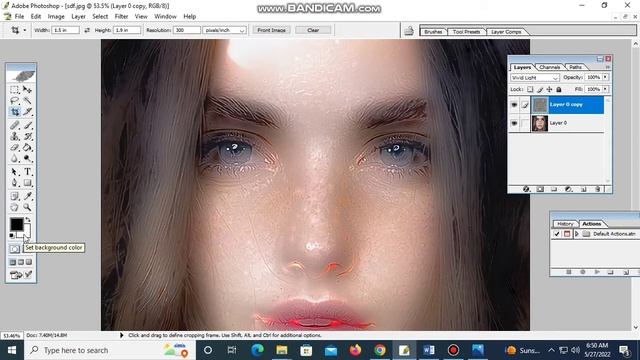
Task: Select the Path Selection tool
Action: [15, 172]
